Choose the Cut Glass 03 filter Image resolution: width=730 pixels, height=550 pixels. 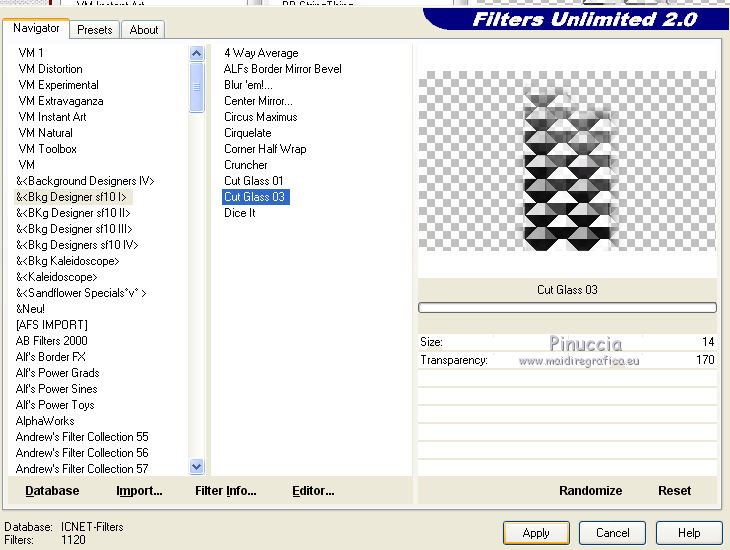(x=255, y=197)
